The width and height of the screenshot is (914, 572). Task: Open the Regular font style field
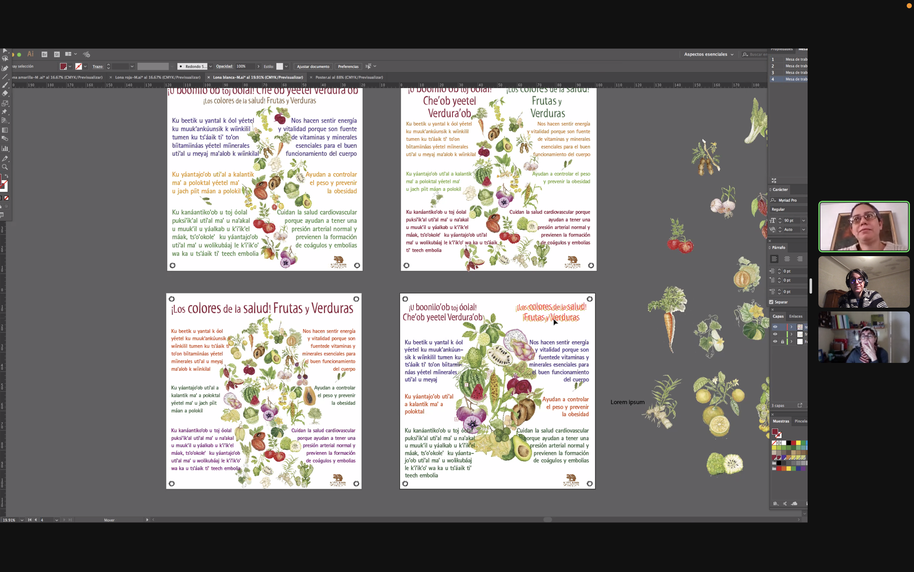point(789,209)
